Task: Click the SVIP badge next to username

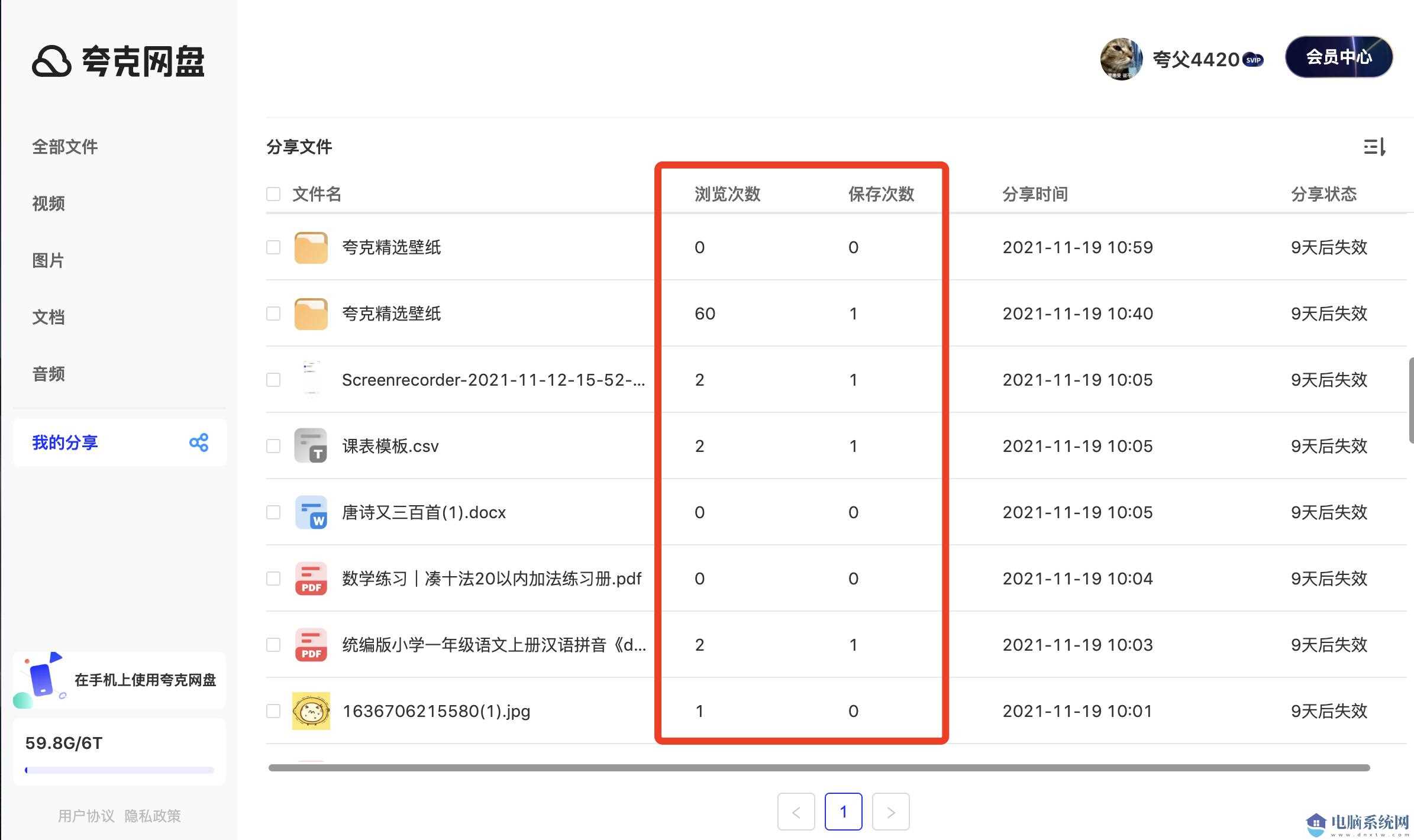Action: (1253, 60)
